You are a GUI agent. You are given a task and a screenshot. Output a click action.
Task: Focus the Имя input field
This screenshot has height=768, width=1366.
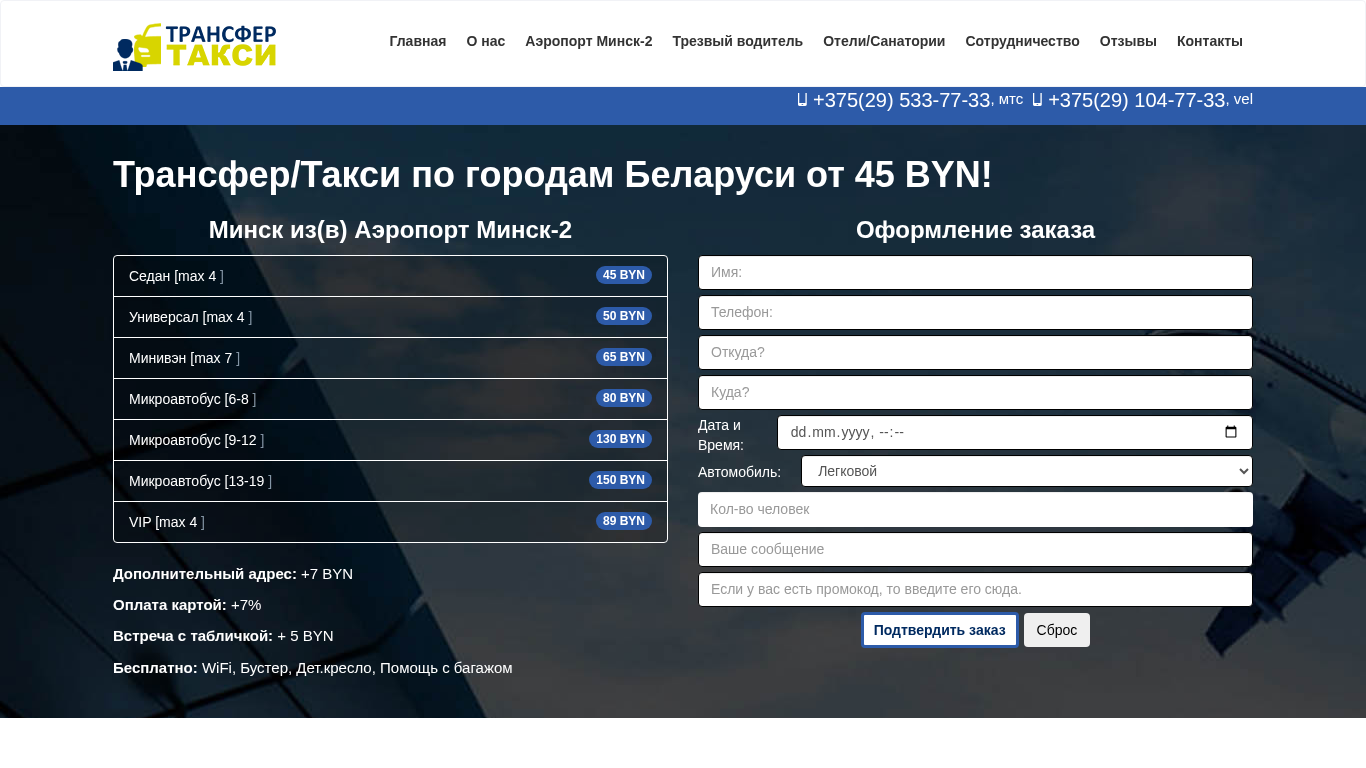point(975,272)
